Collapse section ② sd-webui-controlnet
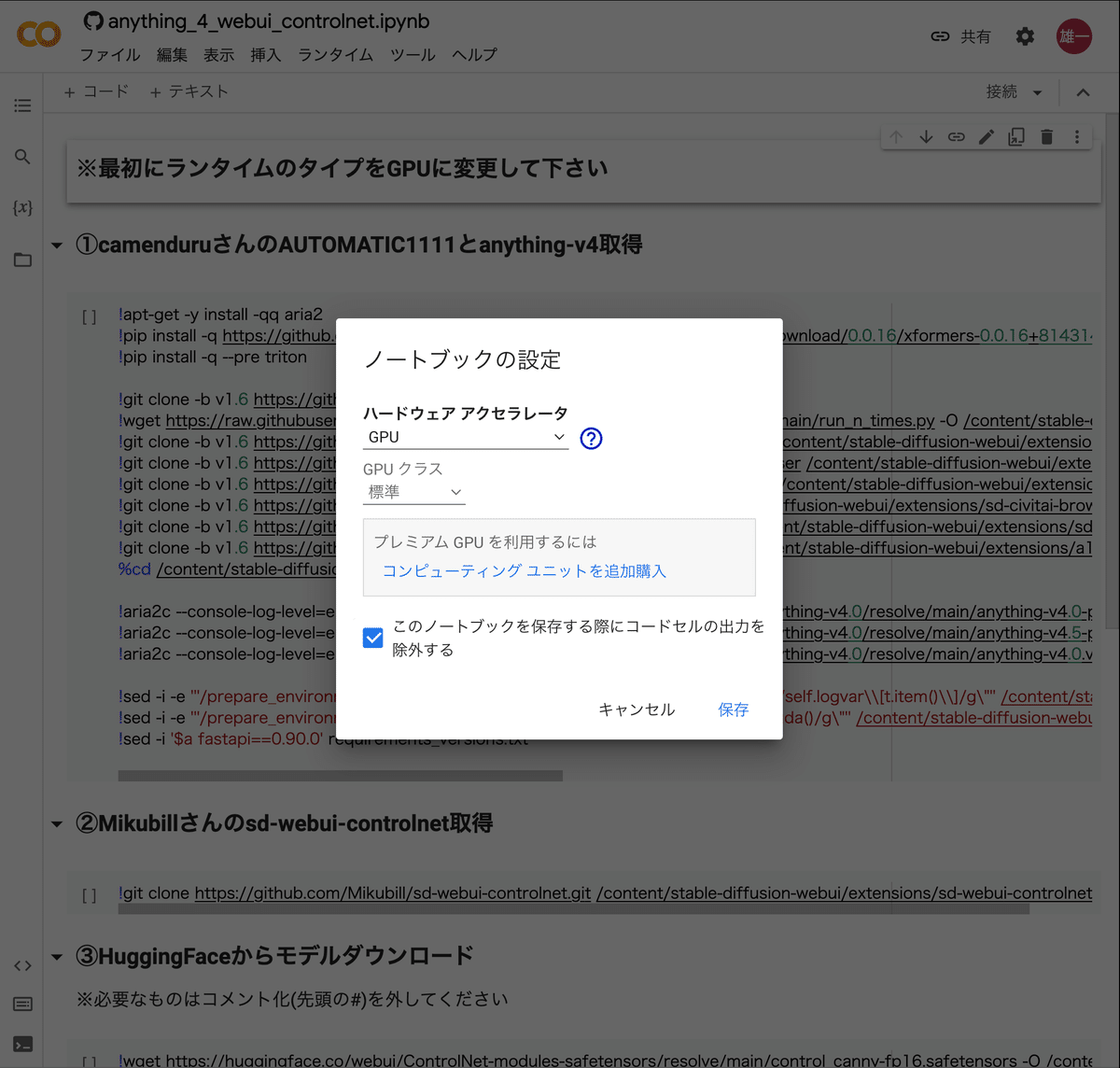Image resolution: width=1120 pixels, height=1068 pixels. coord(57,824)
